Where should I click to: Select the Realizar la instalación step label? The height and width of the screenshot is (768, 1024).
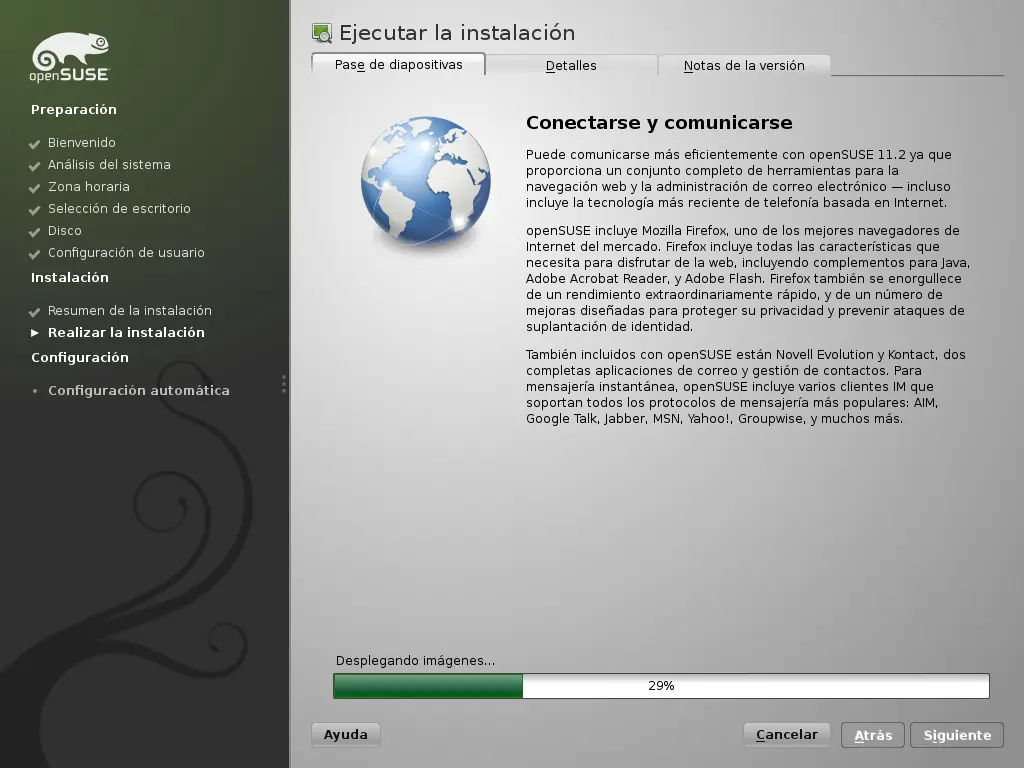point(126,332)
